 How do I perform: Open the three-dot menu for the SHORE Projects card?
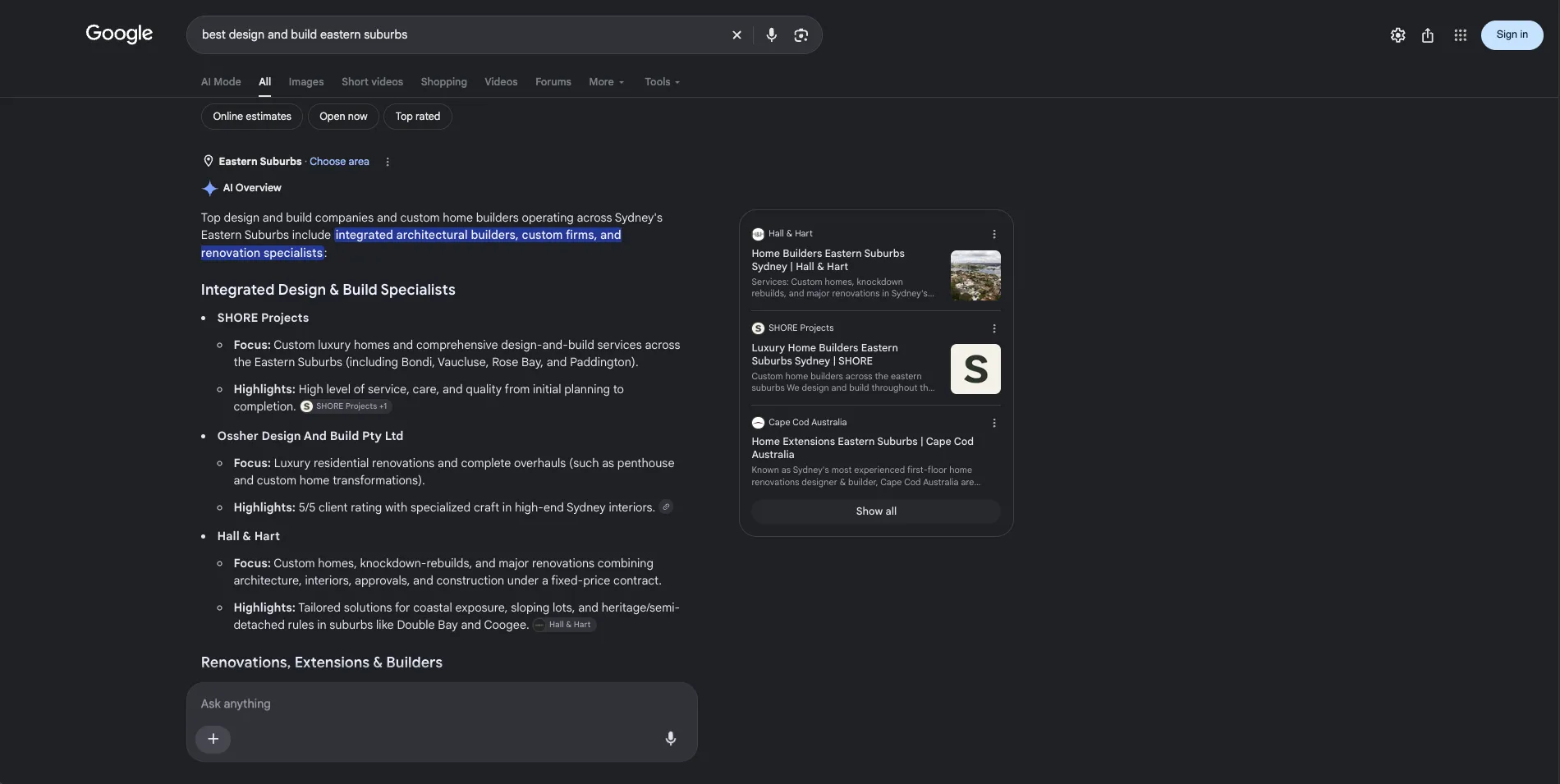994,328
